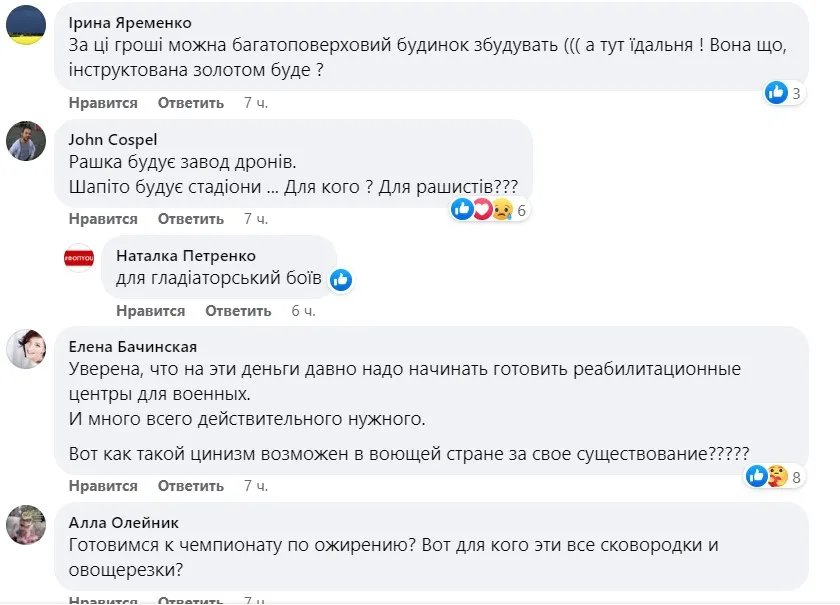
Task: Reply to John Cospel's comment
Action: (x=191, y=218)
